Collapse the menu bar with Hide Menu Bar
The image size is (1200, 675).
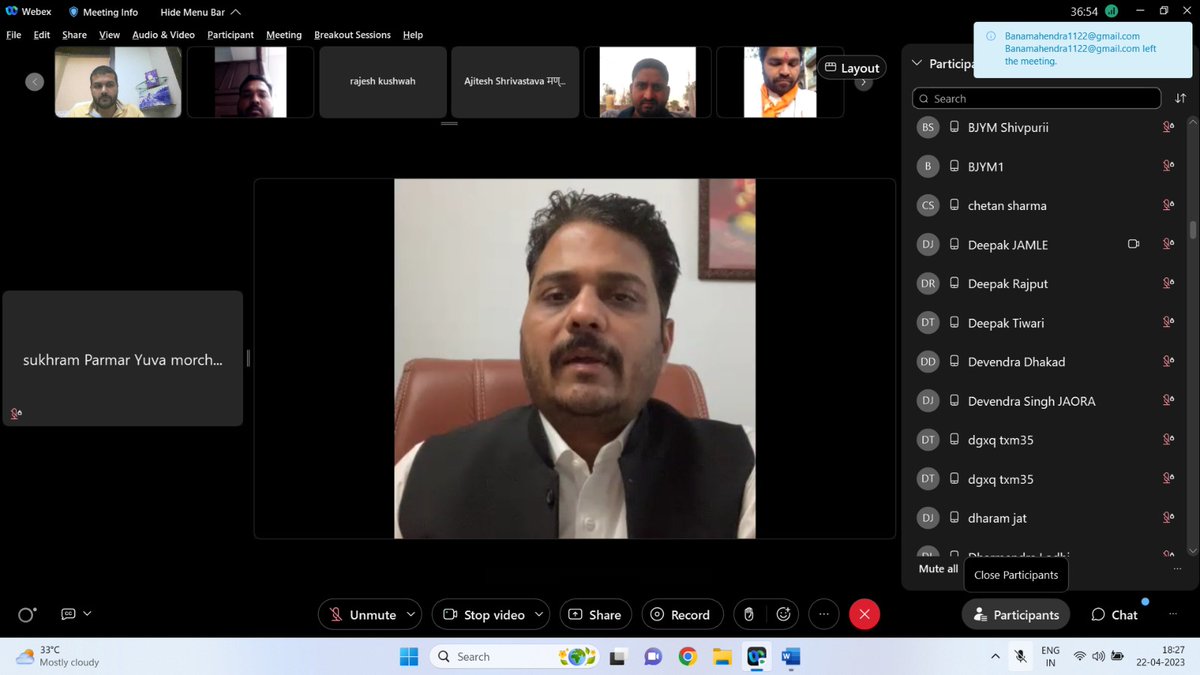200,12
